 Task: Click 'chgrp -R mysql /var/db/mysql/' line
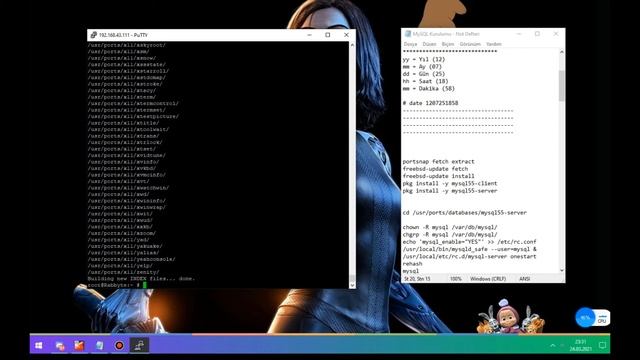(450, 235)
